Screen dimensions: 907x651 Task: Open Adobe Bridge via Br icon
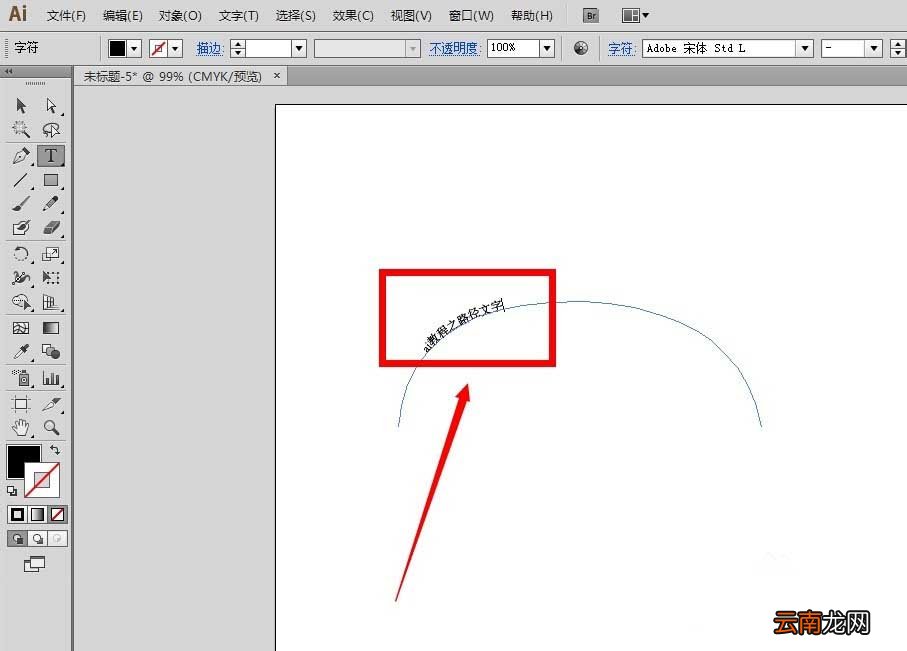click(x=591, y=16)
